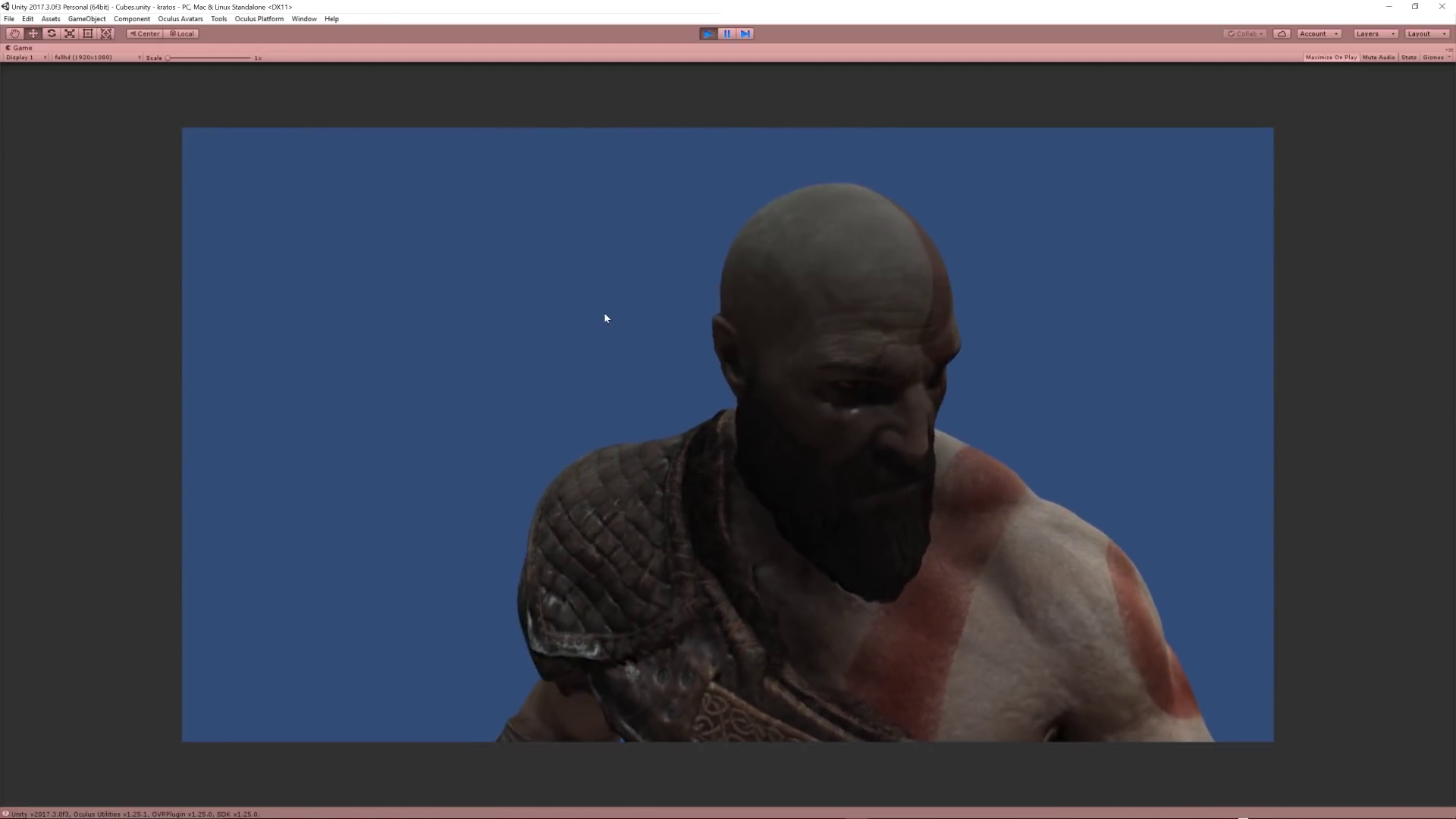Toggle Mute Audio
The width and height of the screenshot is (1456, 819).
click(x=1379, y=58)
